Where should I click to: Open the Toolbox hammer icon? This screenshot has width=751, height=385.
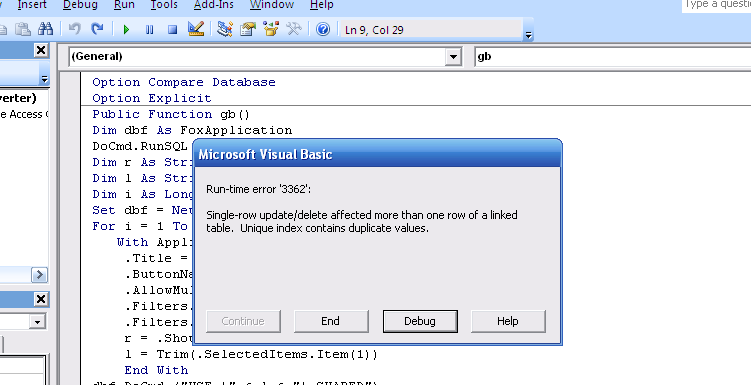pyautogui.click(x=294, y=30)
